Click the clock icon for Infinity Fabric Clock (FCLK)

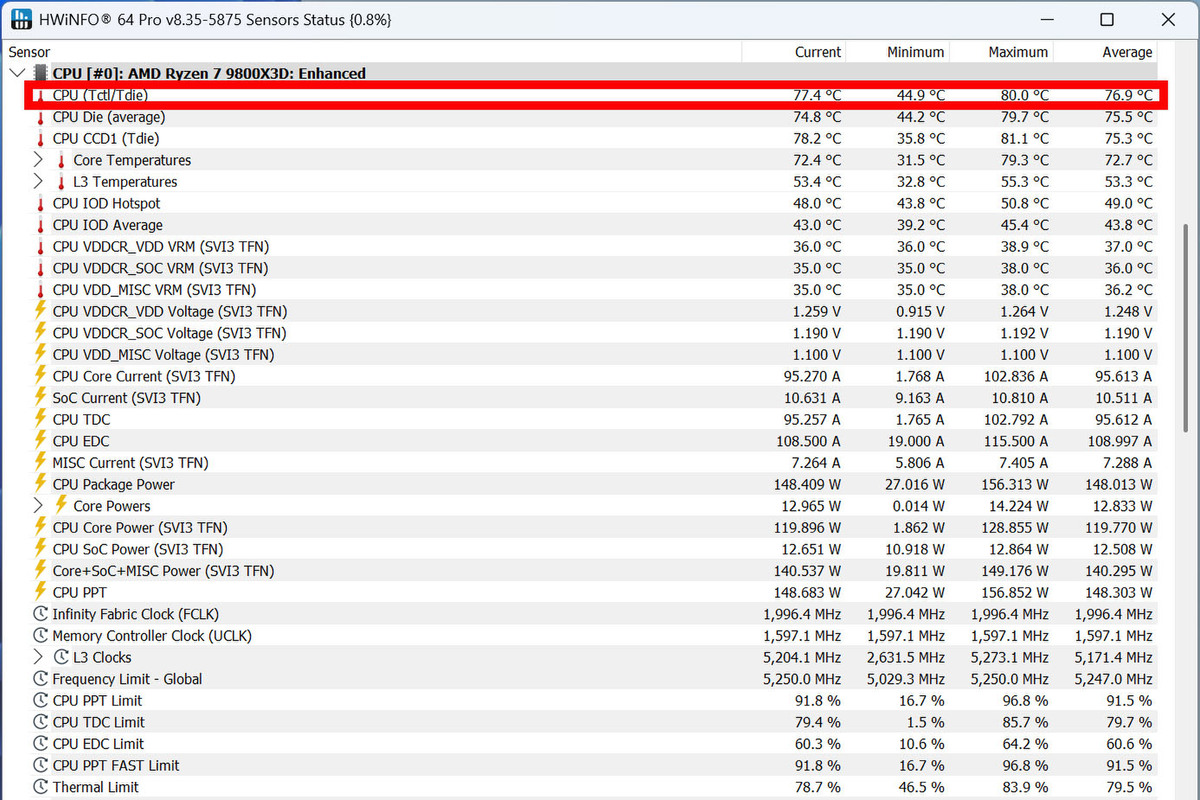click(x=41, y=614)
